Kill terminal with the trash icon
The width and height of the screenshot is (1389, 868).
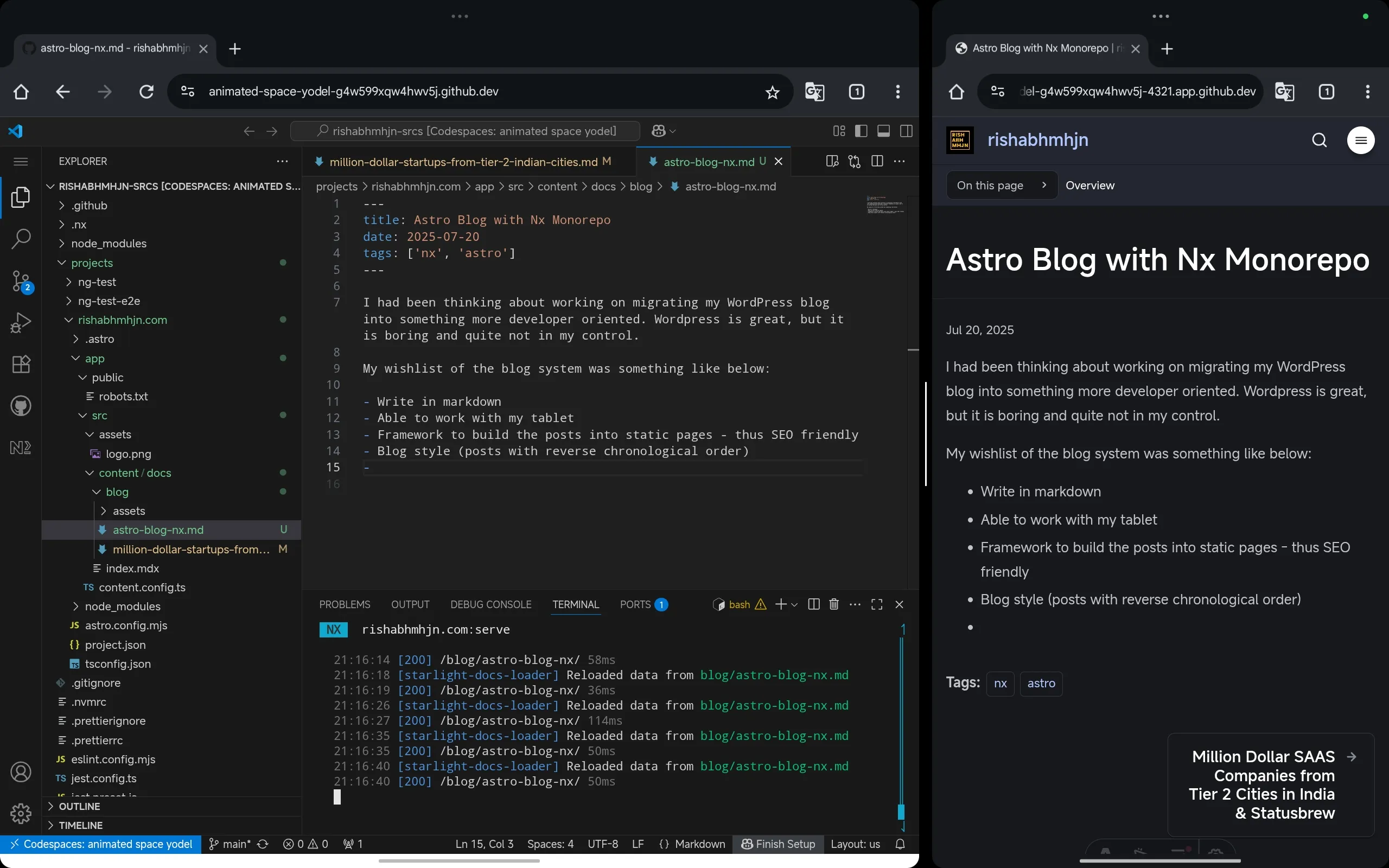[x=834, y=604]
